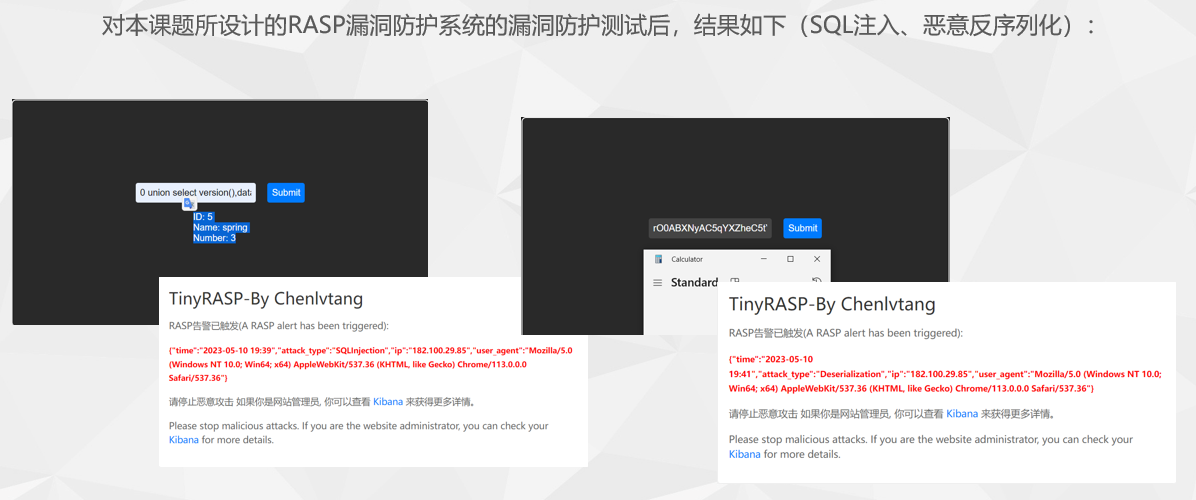Toggle Calculator keep-on-top icon beside Standard
Viewport: 1196px width, 500px height.
pos(735,283)
